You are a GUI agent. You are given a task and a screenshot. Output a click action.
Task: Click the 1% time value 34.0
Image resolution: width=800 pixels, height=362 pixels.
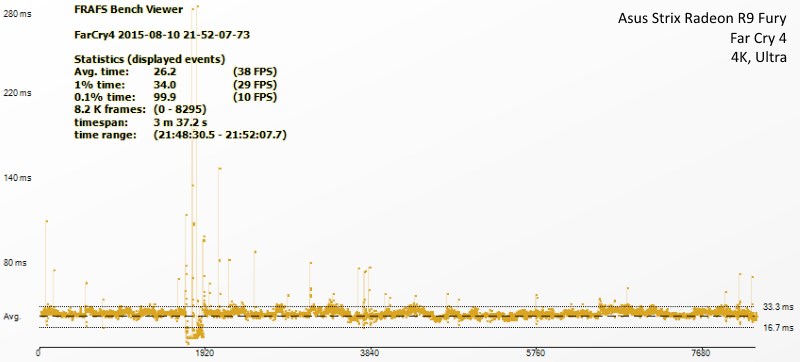tap(165, 84)
